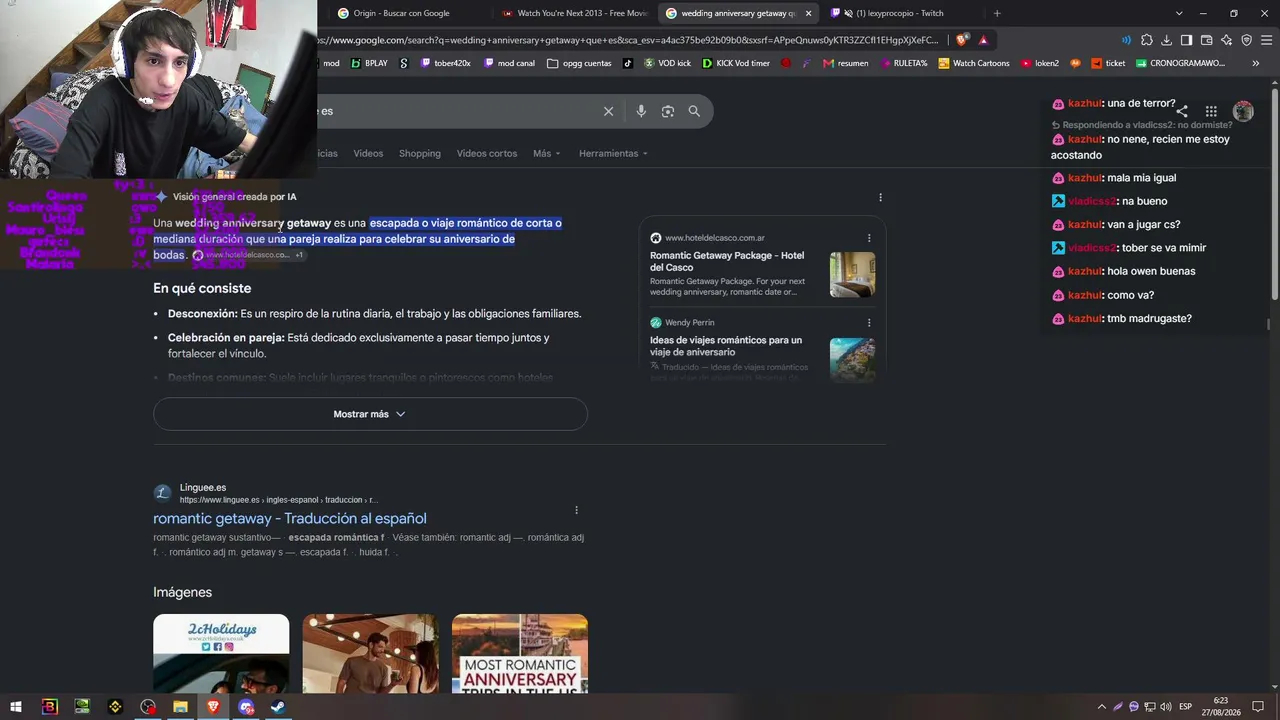Open the TikTok bookmark icon

coord(628,63)
